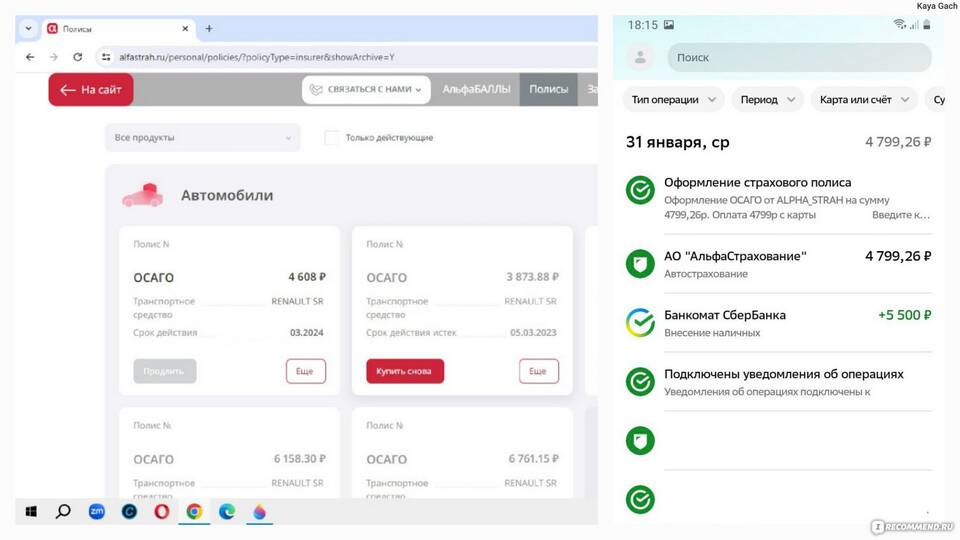Open the "Карта или счёт" filter
The height and width of the screenshot is (540, 960).
click(863, 100)
